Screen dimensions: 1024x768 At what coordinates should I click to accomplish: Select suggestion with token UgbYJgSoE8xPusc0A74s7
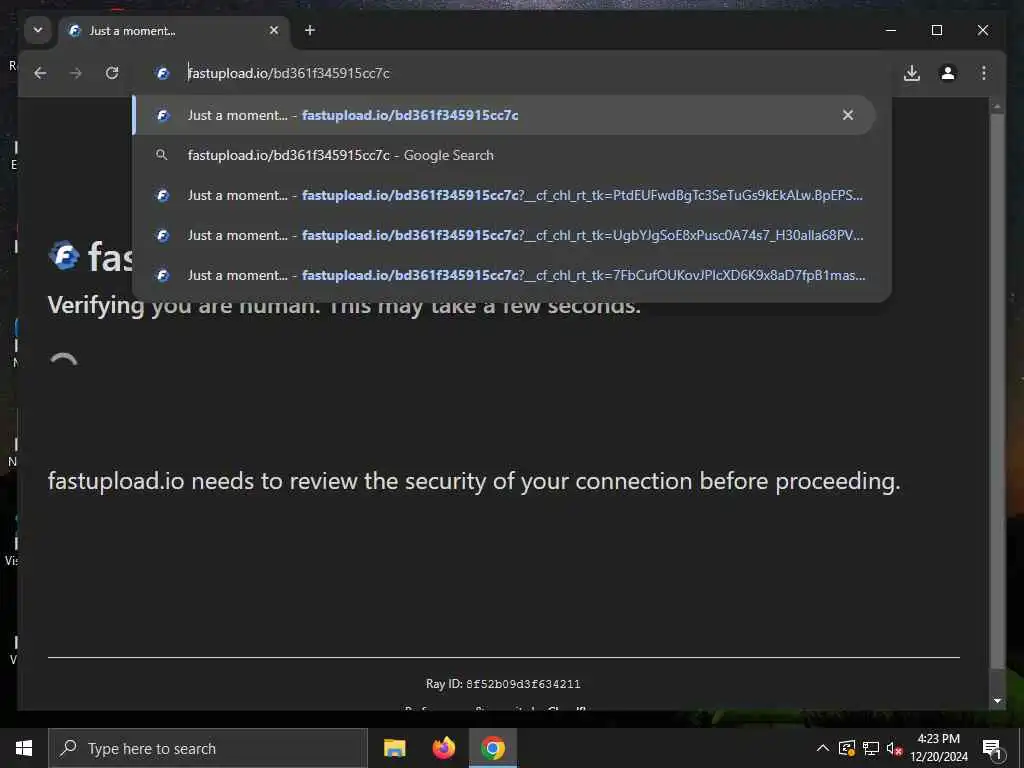[x=504, y=235]
